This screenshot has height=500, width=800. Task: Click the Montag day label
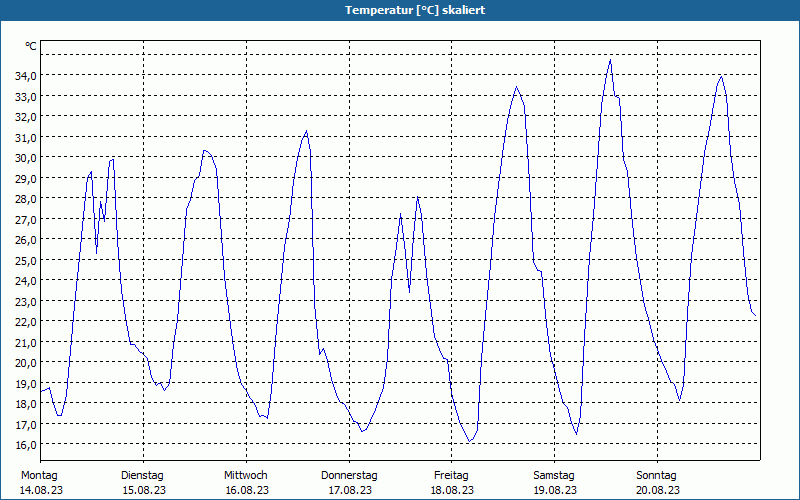click(39, 476)
